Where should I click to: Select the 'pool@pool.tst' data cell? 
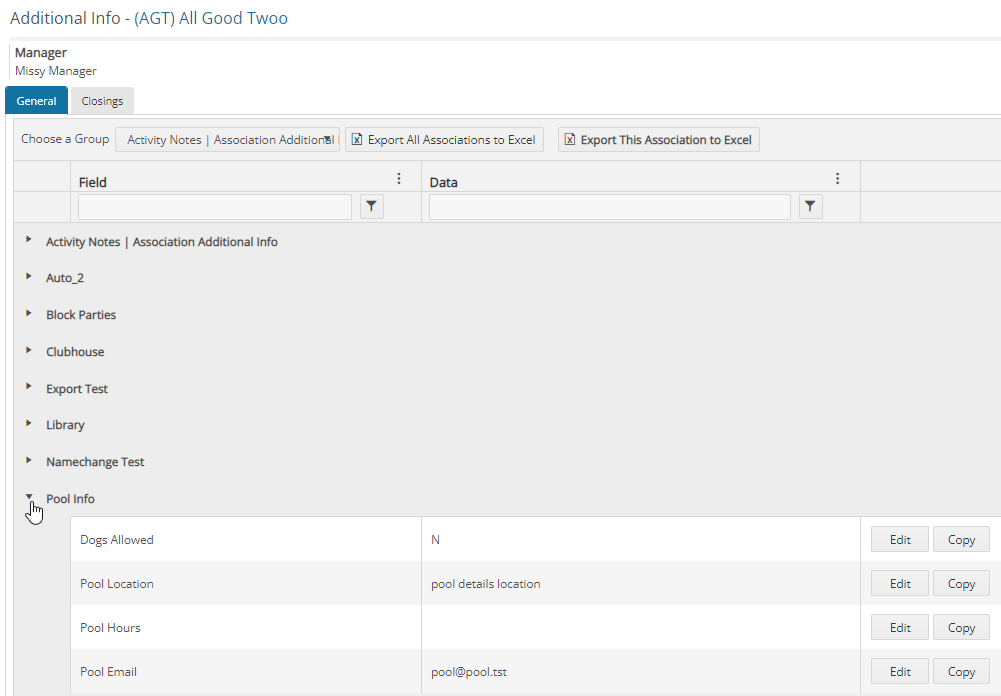641,672
